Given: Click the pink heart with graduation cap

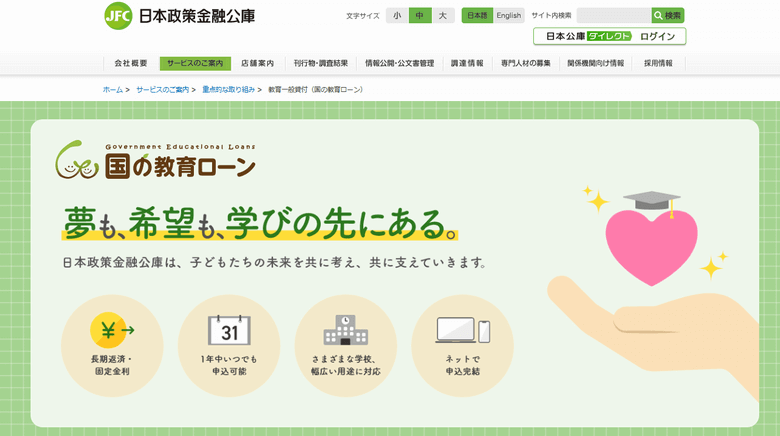Looking at the screenshot, I should 651,238.
